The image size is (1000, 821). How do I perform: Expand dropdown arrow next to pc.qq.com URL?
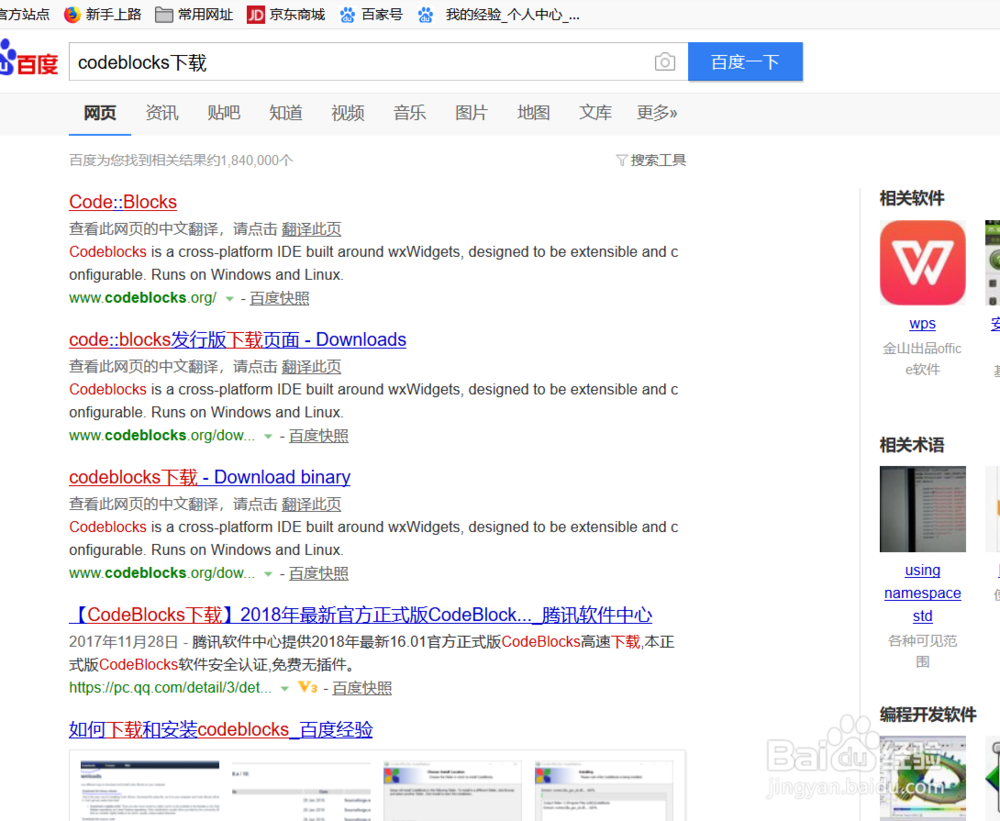coord(285,688)
